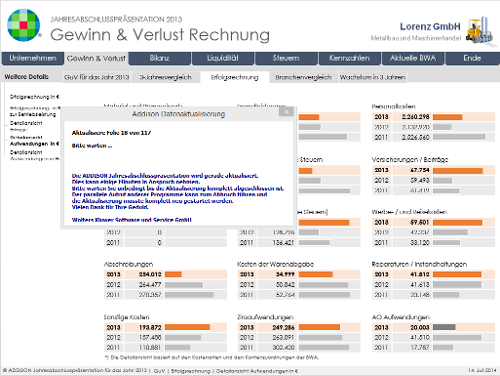Click the forklift image beside Lorenz GmbH
The image size is (500, 376).
click(x=481, y=31)
